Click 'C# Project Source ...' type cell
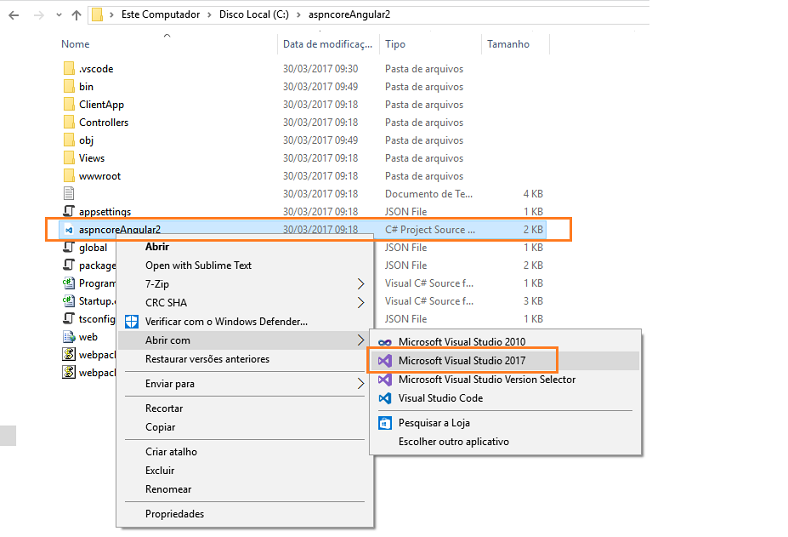Screen dimensions: 788x537 click(x=430, y=230)
